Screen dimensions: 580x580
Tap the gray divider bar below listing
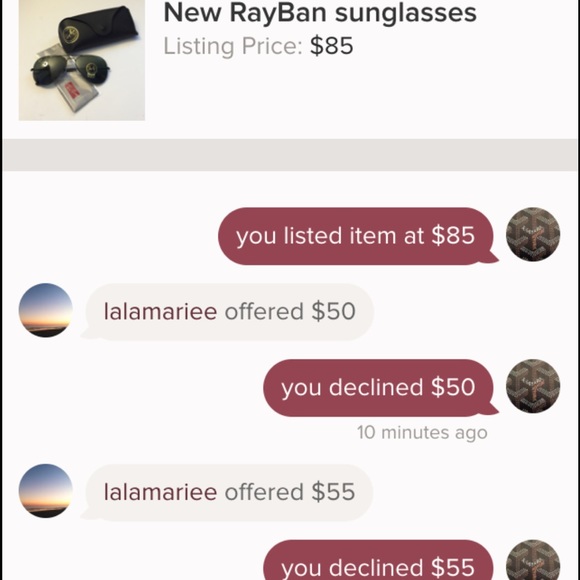tap(290, 155)
